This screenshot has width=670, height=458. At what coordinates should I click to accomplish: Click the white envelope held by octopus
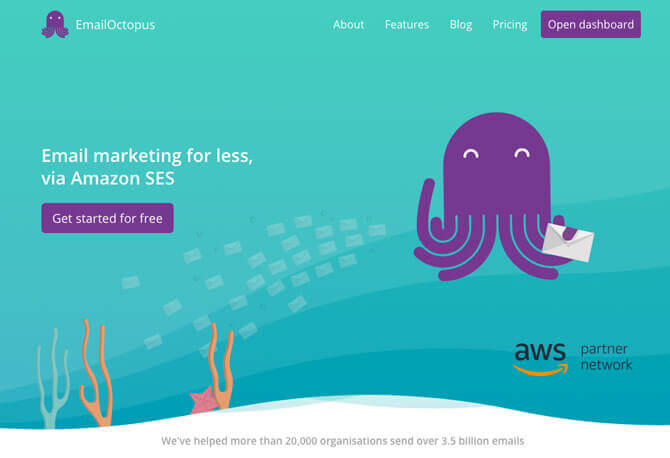[568, 242]
